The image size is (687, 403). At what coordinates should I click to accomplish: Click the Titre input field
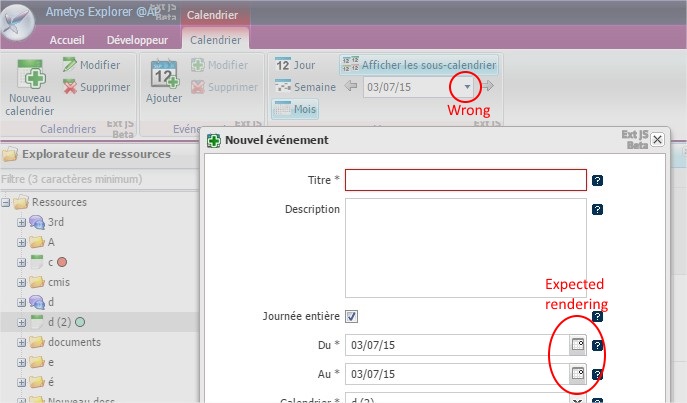tap(465, 180)
